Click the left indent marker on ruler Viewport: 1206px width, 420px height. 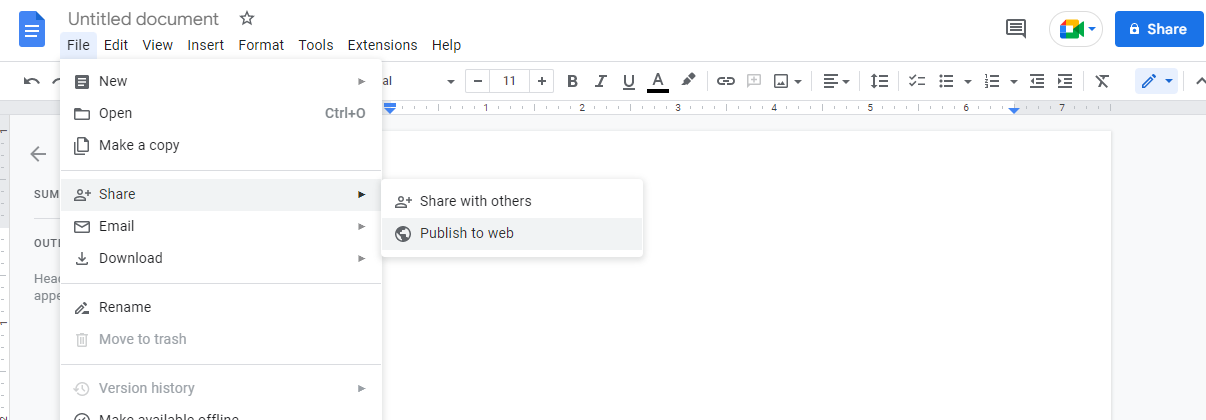coord(391,108)
